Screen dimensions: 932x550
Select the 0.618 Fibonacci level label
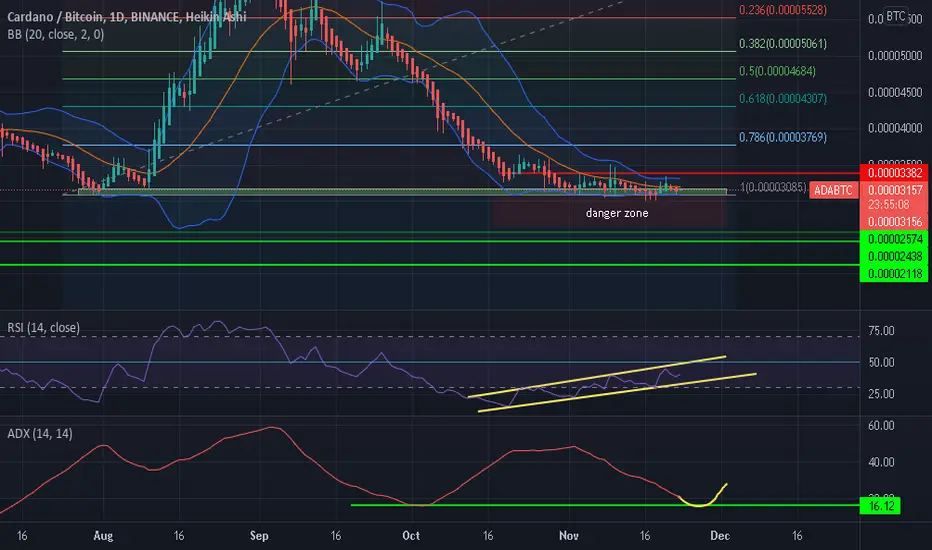[782, 99]
